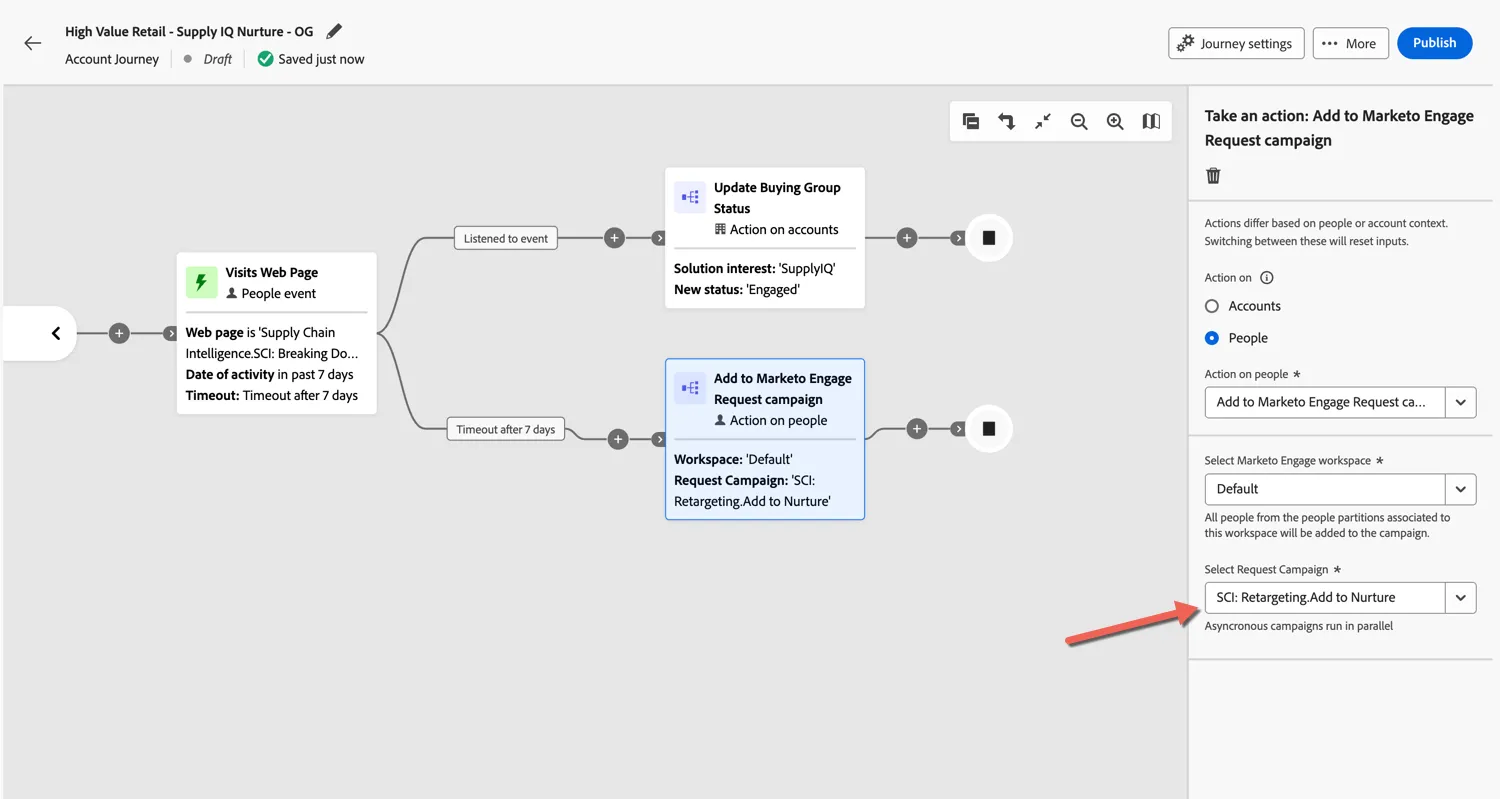The image size is (1500, 799).
Task: Click the two-arrow orientation icon in canvas toolbar
Action: 1007,121
